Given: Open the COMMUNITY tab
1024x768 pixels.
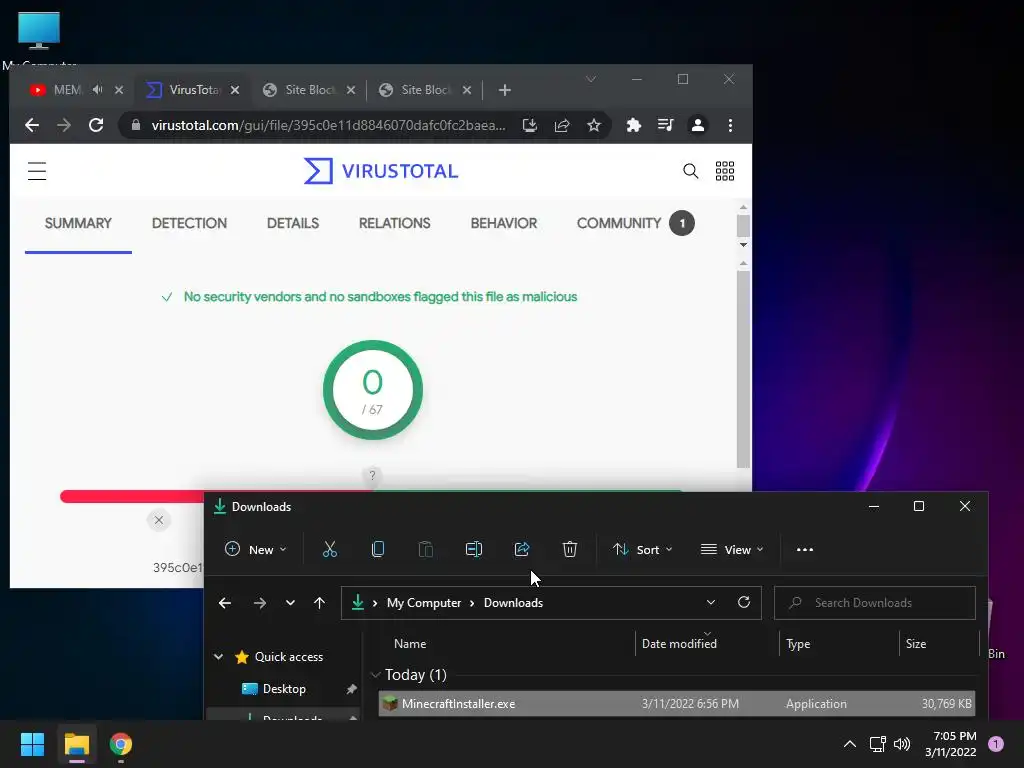Looking at the screenshot, I should pyautogui.click(x=635, y=223).
